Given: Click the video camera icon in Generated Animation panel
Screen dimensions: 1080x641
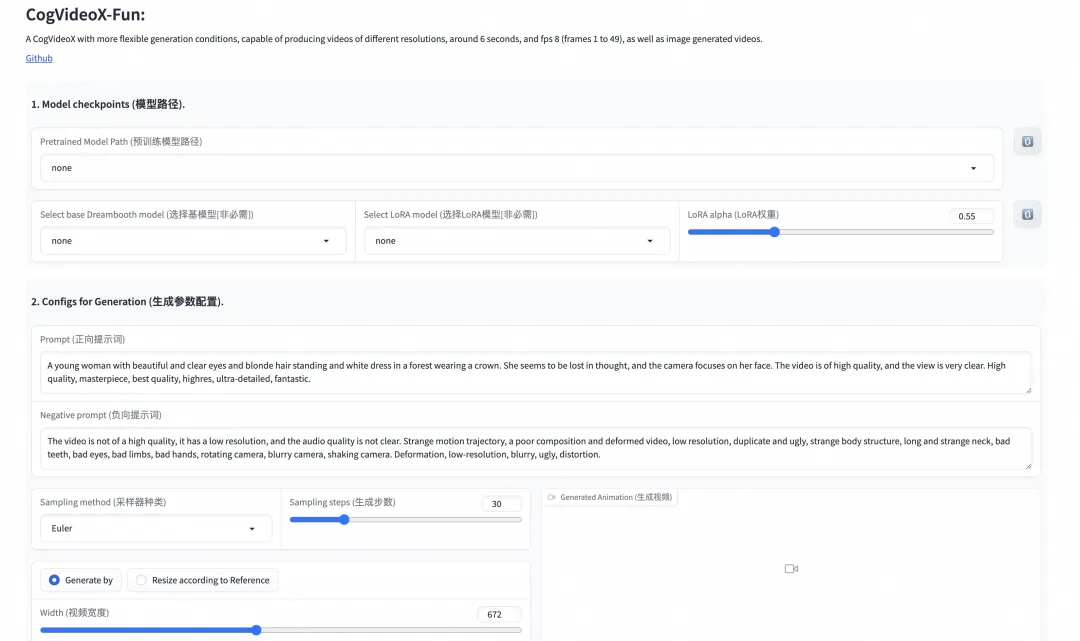Looking at the screenshot, I should pyautogui.click(x=791, y=568).
